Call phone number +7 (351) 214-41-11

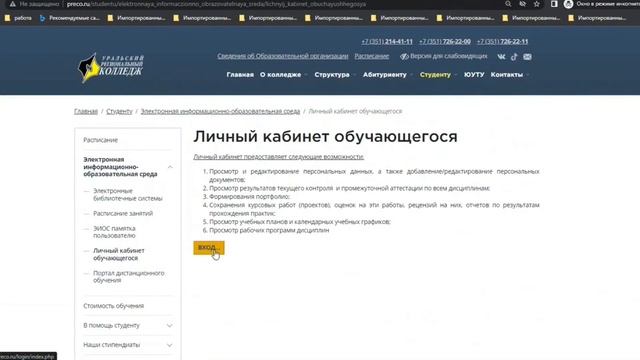[x=387, y=42]
